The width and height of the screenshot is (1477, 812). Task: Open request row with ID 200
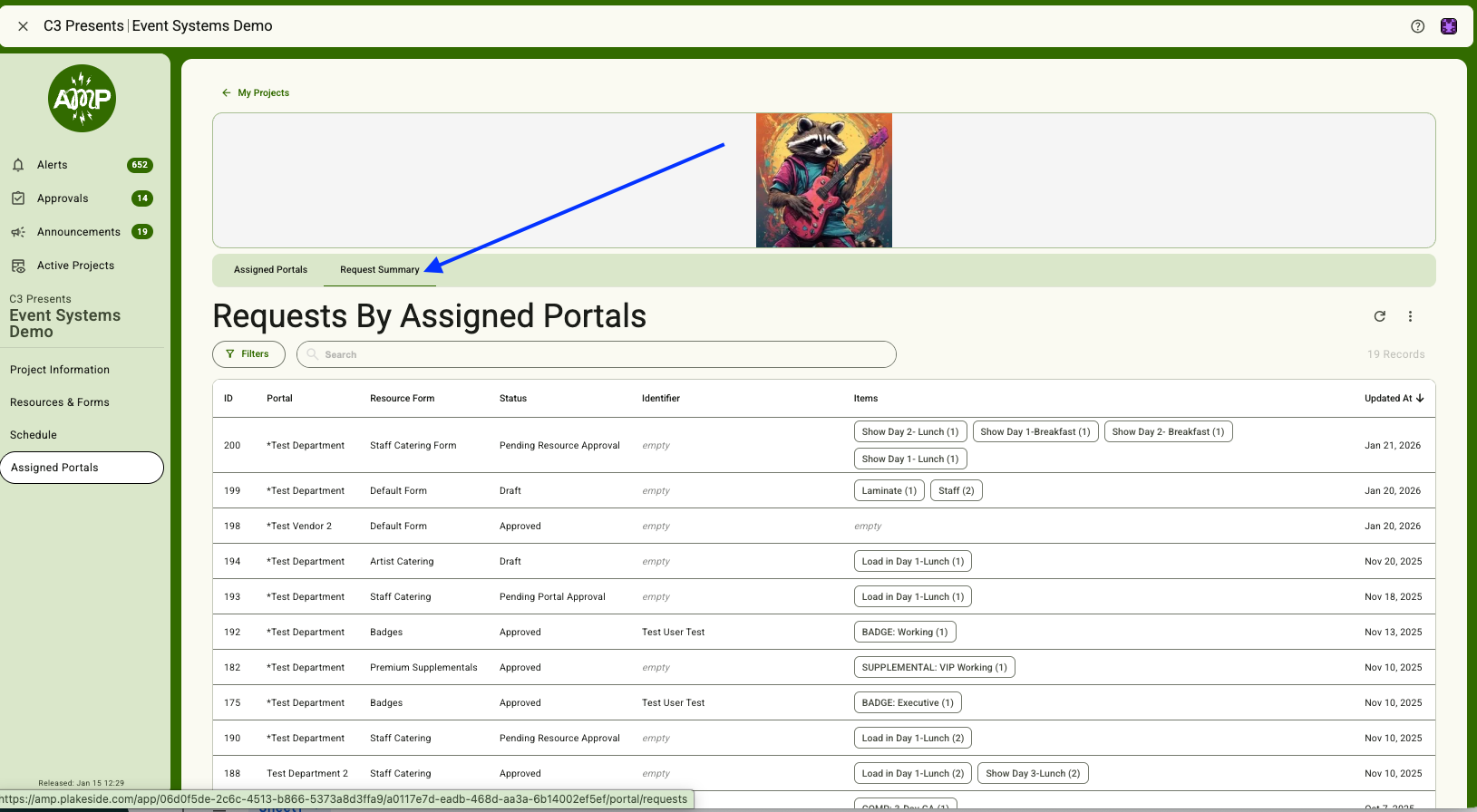coord(823,446)
